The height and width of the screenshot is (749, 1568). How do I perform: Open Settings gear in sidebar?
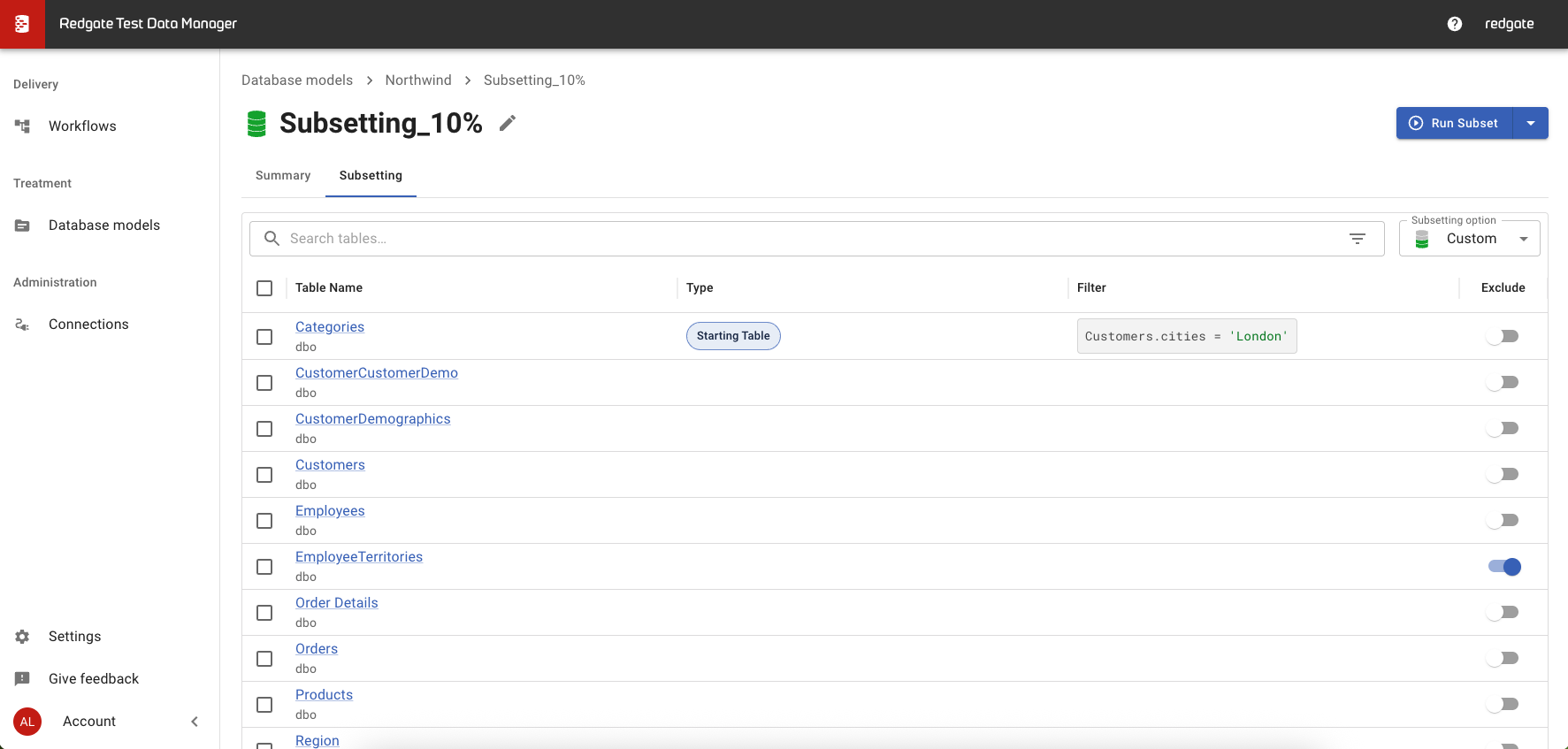click(x=23, y=637)
